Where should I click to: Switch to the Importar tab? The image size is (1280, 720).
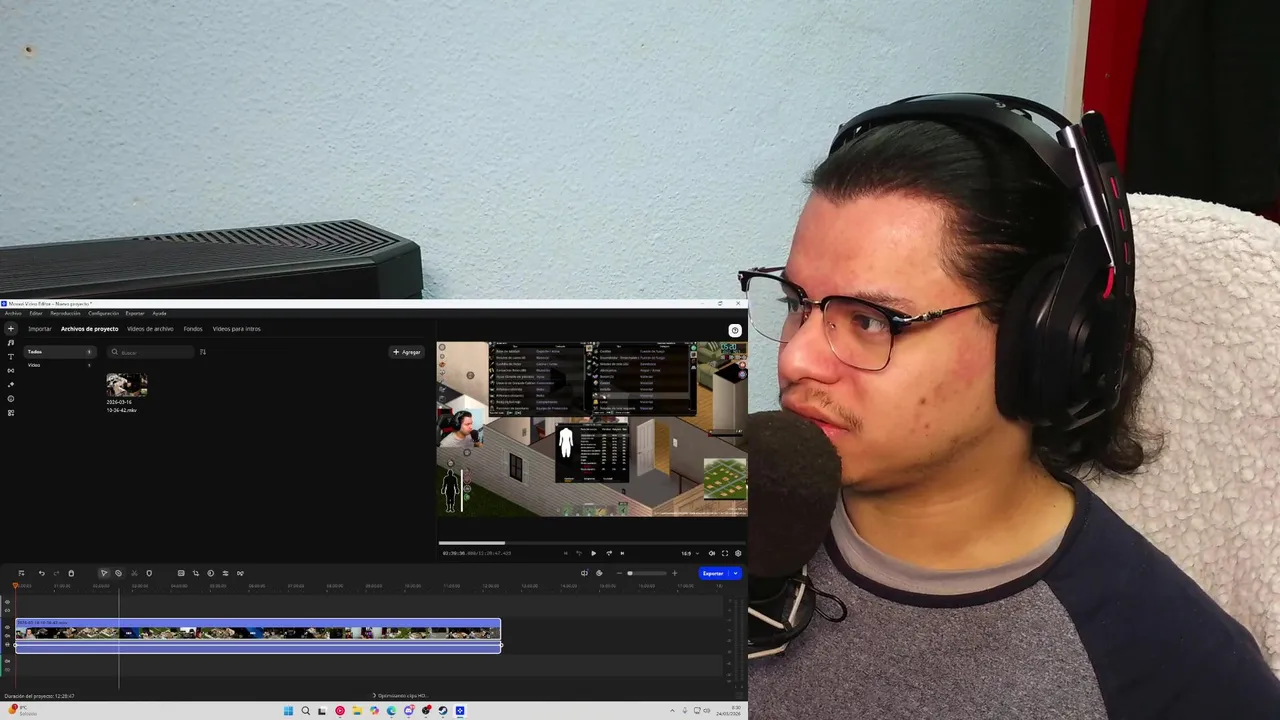pyautogui.click(x=40, y=328)
